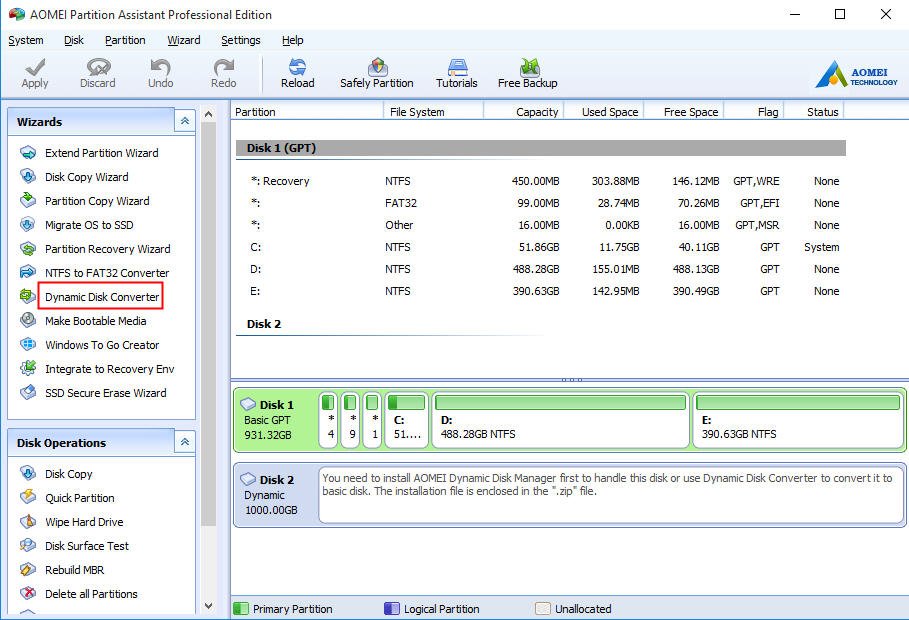Open the Help menu
Image resolution: width=909 pixels, height=620 pixels.
pos(293,40)
